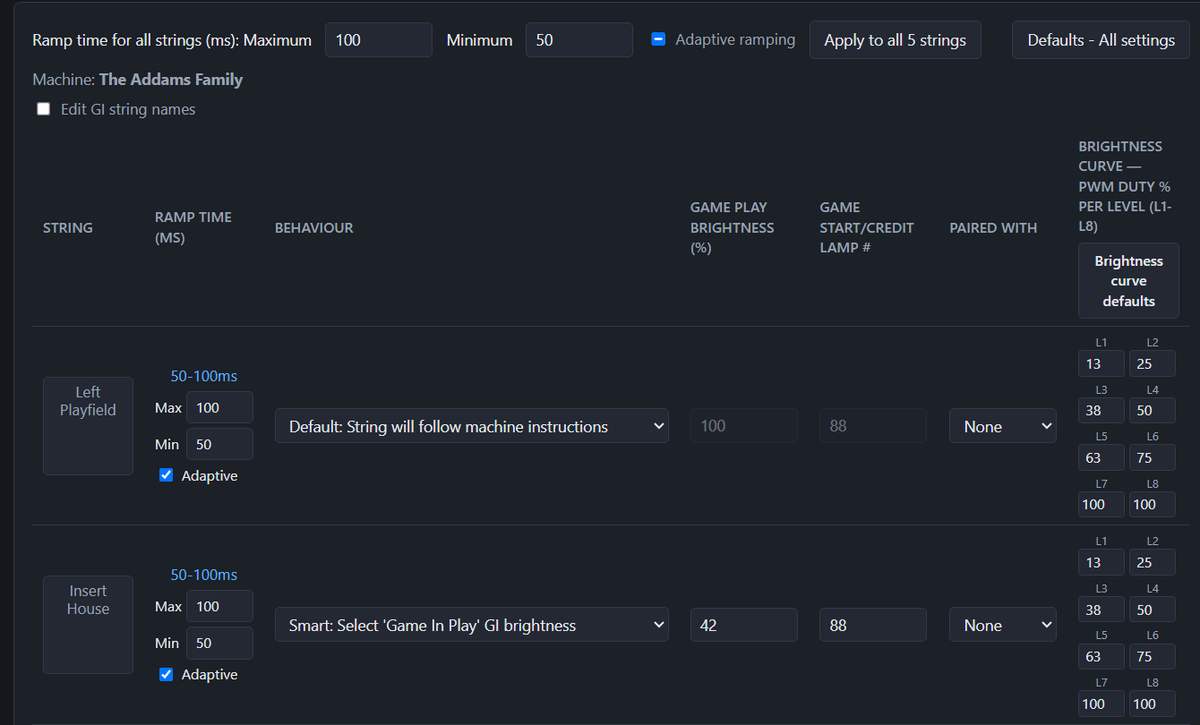Edit Insert House game start/credit lamp number
Screen dimensions: 1200x725
(x=873, y=625)
